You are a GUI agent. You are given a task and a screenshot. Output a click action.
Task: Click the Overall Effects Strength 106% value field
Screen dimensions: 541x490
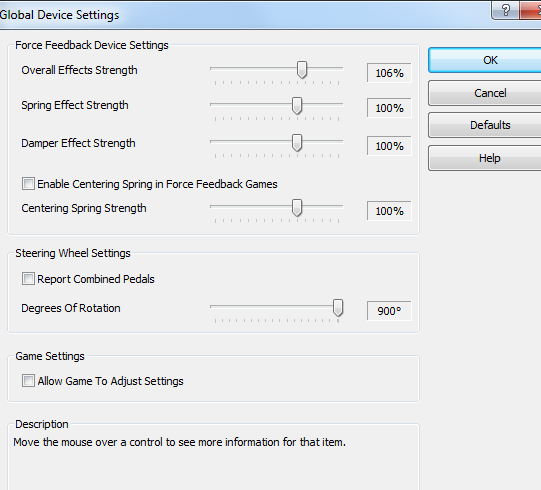pyautogui.click(x=389, y=73)
